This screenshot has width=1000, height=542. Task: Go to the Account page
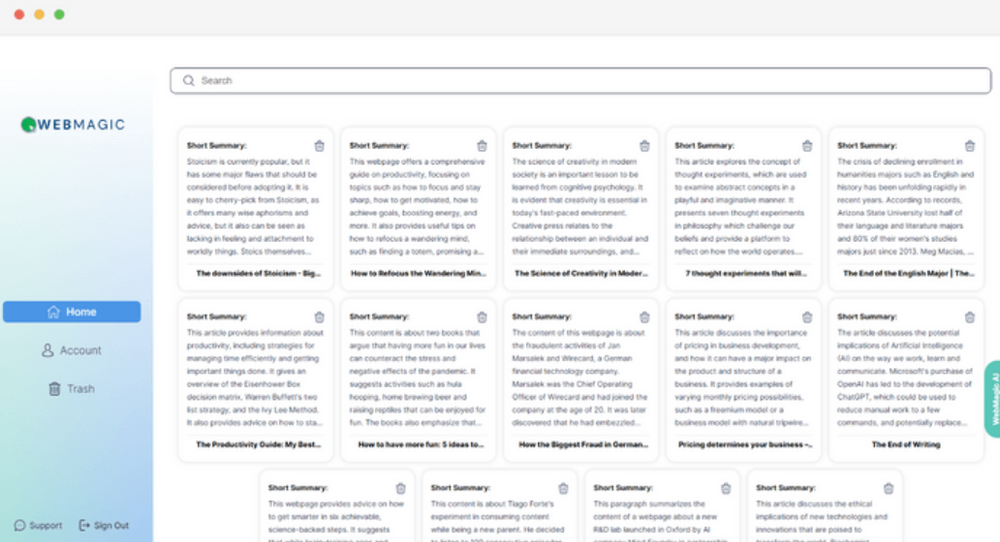[72, 351]
